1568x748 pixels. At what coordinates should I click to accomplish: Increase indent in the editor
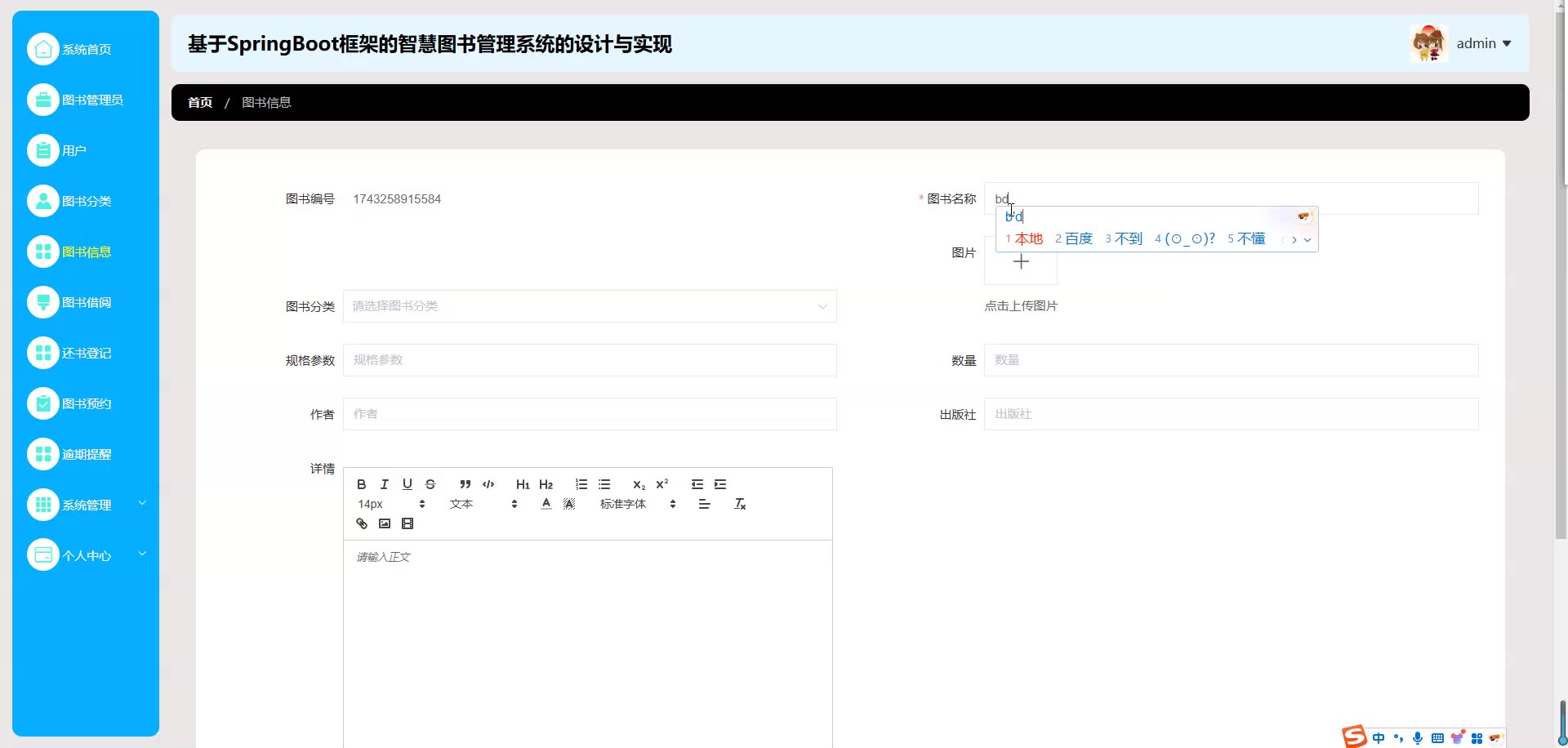(720, 484)
